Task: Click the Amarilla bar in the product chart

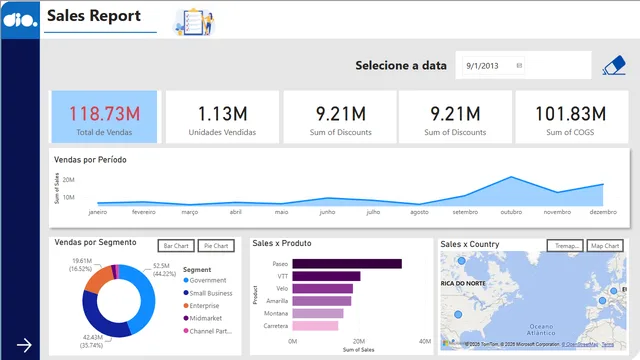Action: click(322, 301)
